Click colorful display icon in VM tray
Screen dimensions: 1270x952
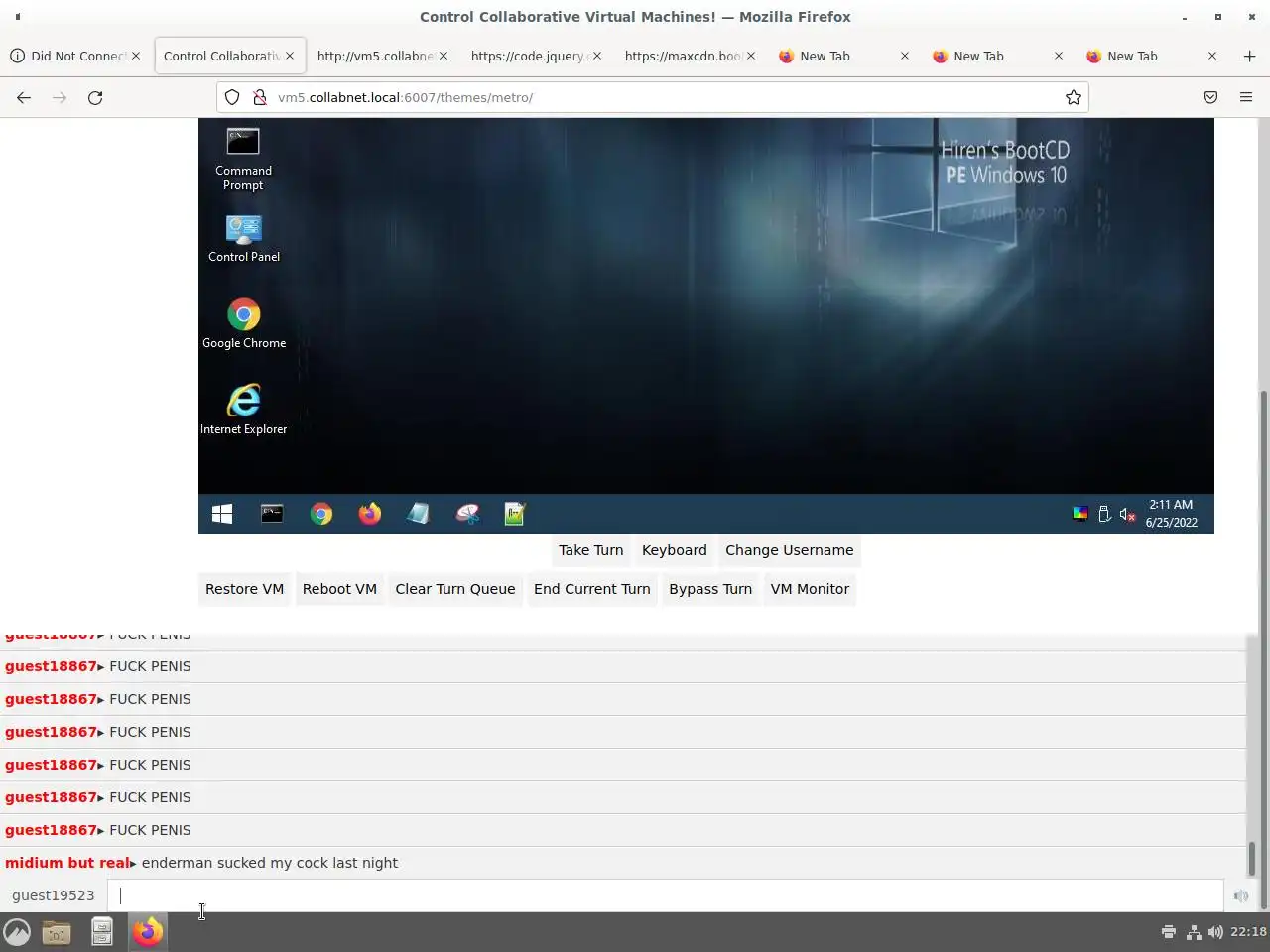1079,514
